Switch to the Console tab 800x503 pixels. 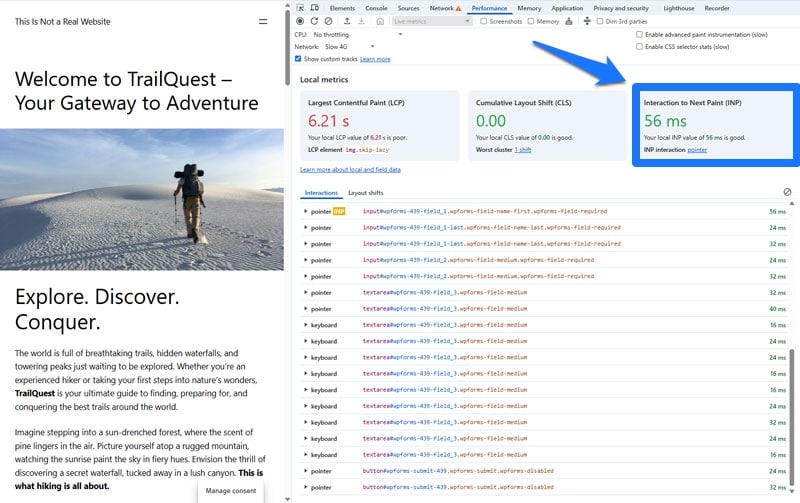point(376,8)
